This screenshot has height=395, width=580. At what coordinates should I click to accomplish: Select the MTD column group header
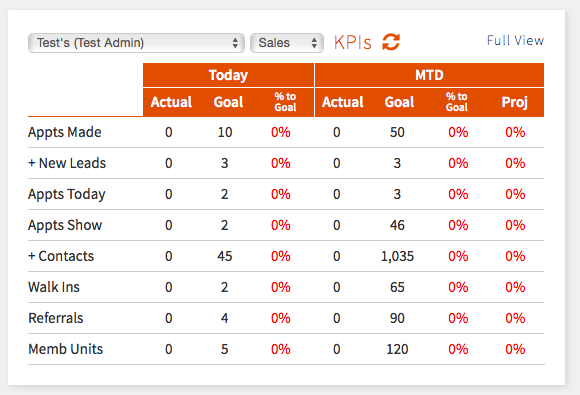pyautogui.click(x=429, y=75)
